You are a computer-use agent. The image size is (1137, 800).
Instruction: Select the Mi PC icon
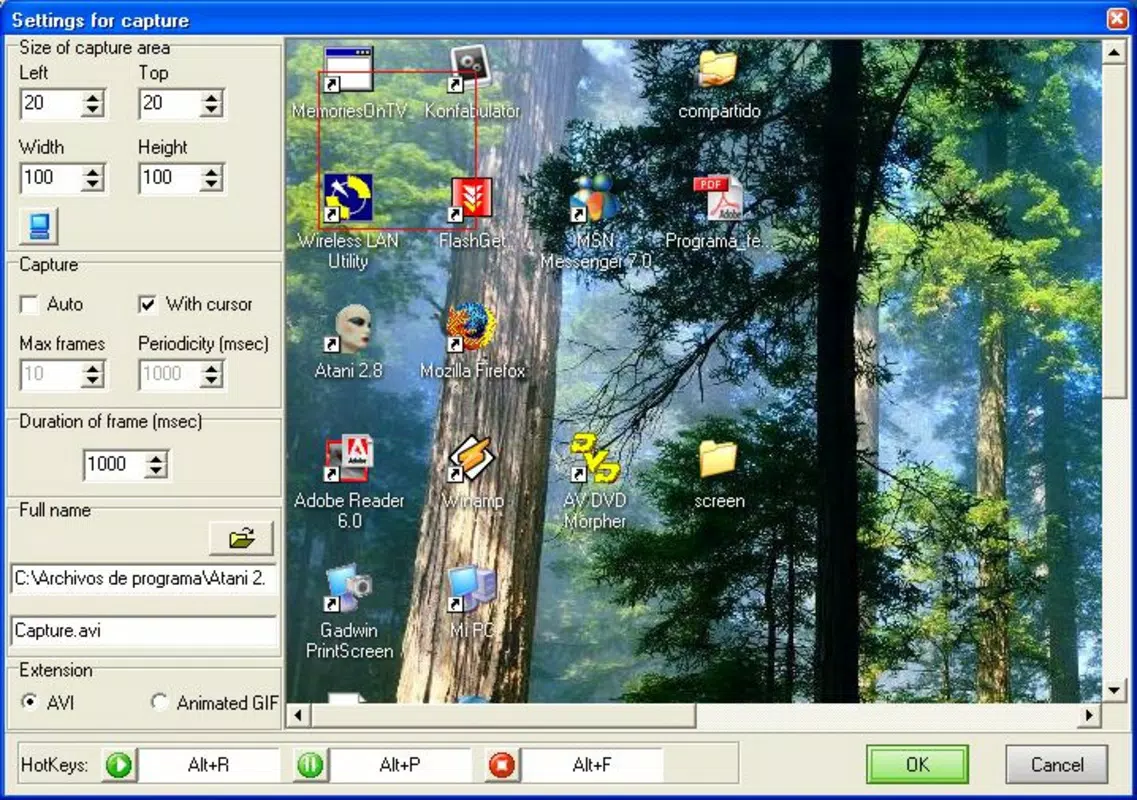pos(471,589)
